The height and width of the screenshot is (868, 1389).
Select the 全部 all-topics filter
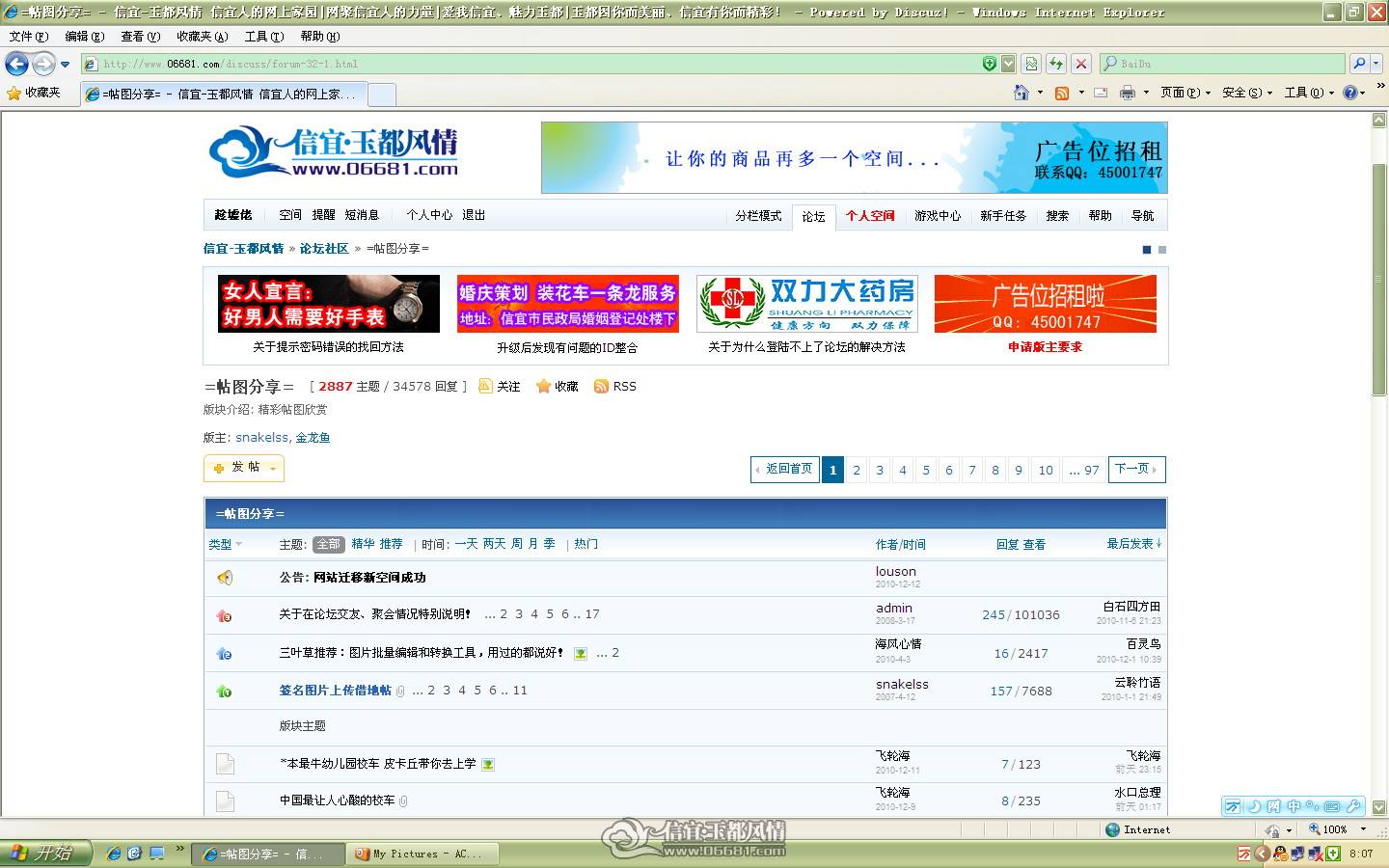(x=328, y=544)
